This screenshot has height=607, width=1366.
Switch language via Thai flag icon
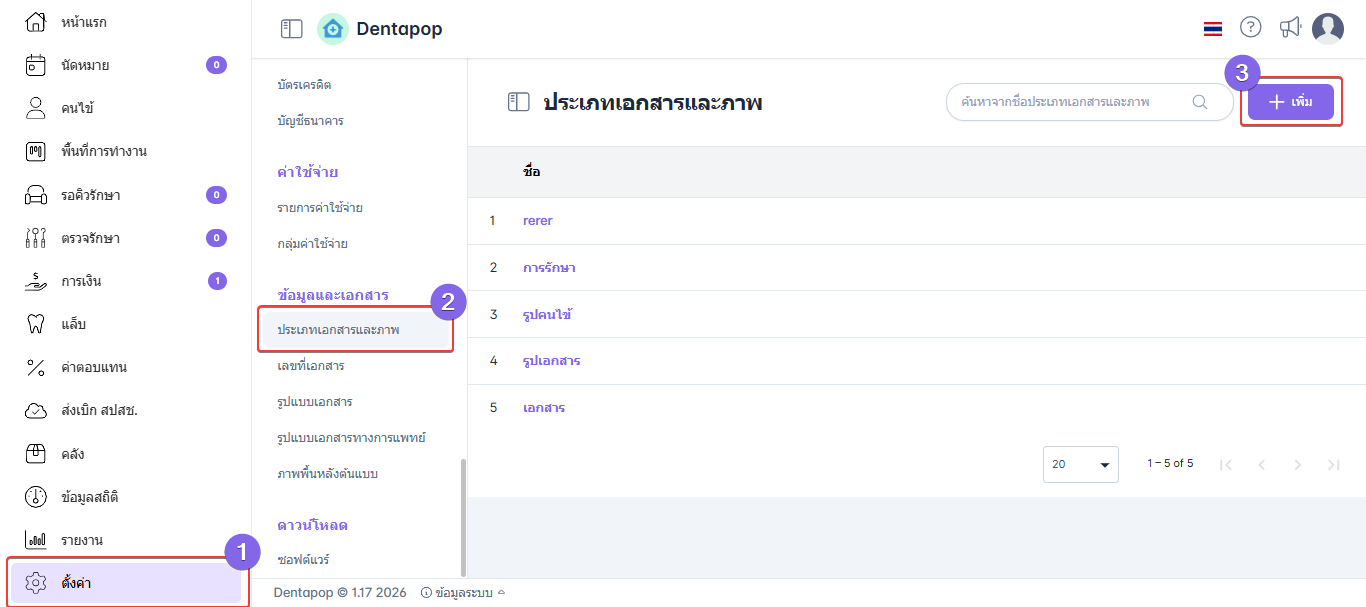click(x=1213, y=29)
